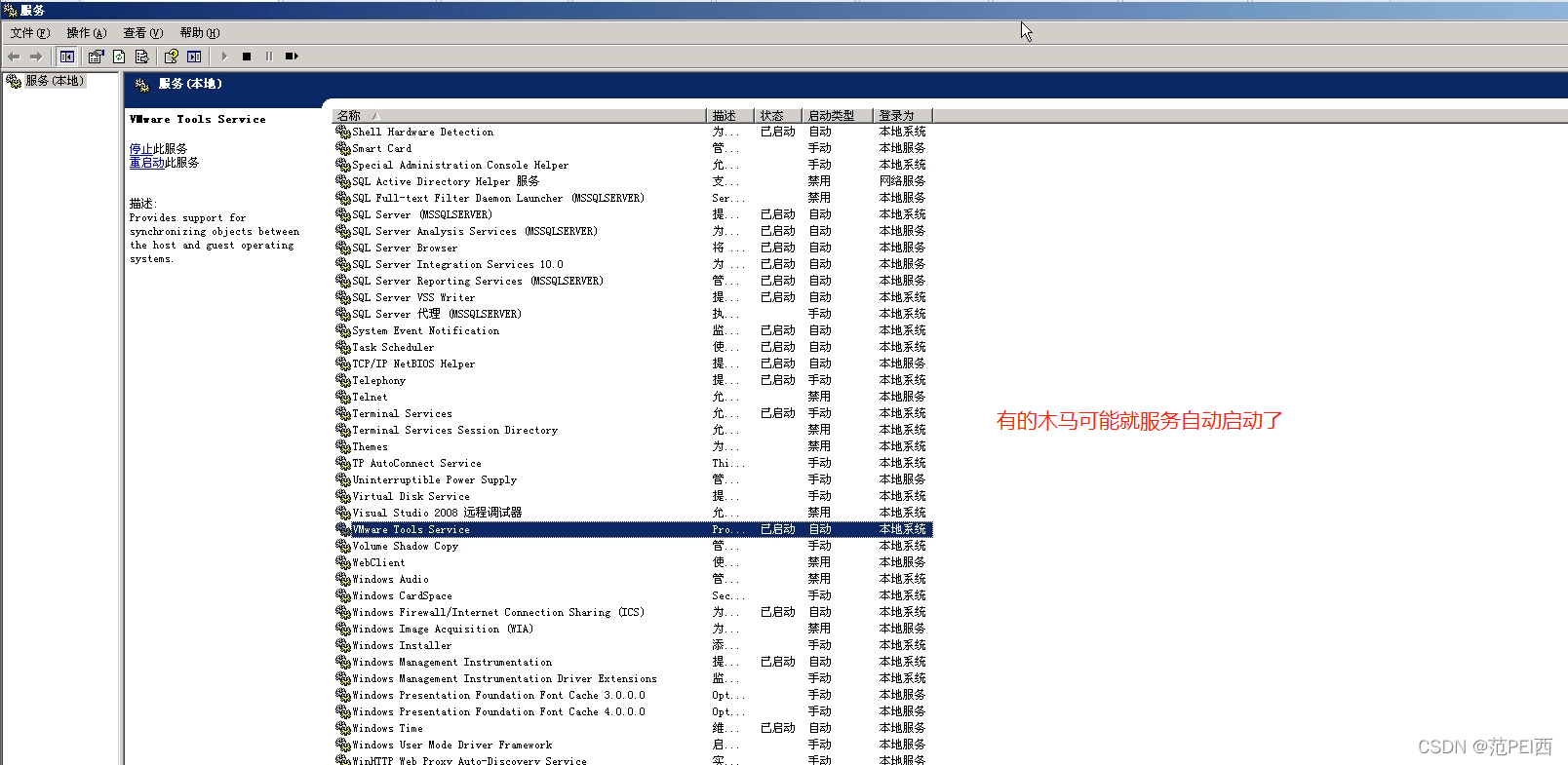
Task: Select the Task Scheduler service icon
Action: pos(343,347)
